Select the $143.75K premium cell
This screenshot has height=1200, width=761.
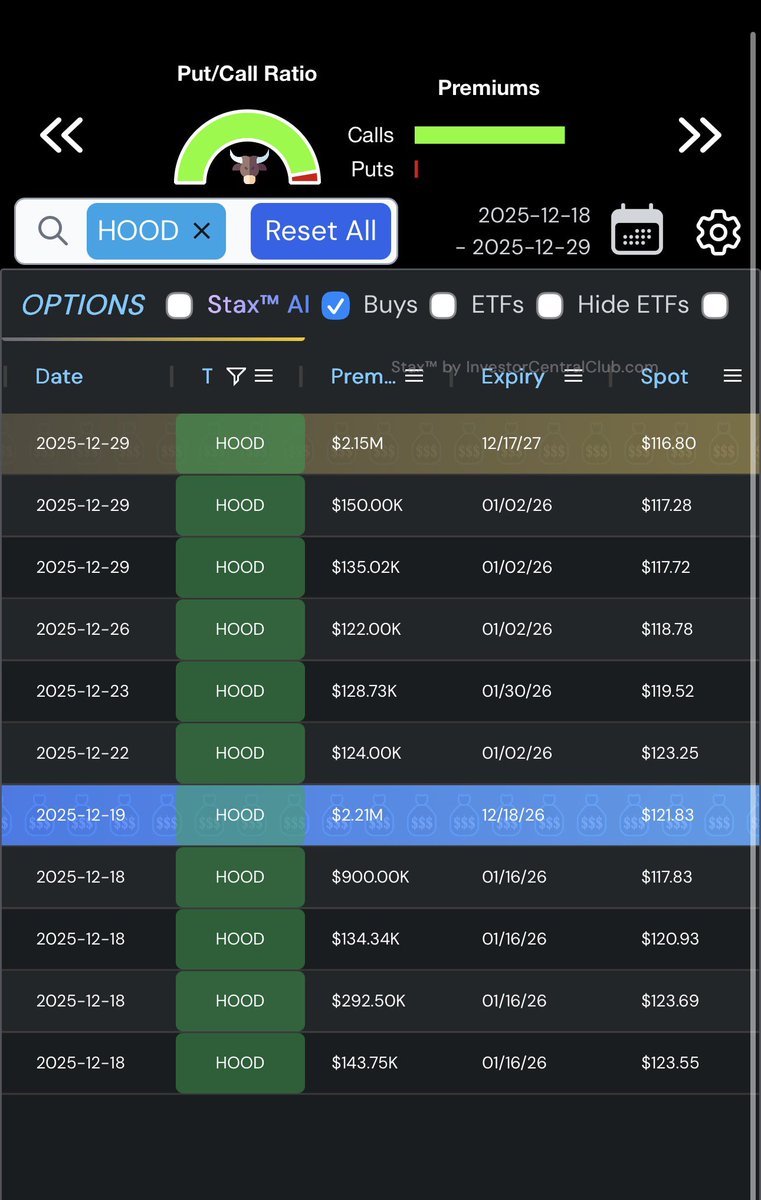tap(366, 1063)
